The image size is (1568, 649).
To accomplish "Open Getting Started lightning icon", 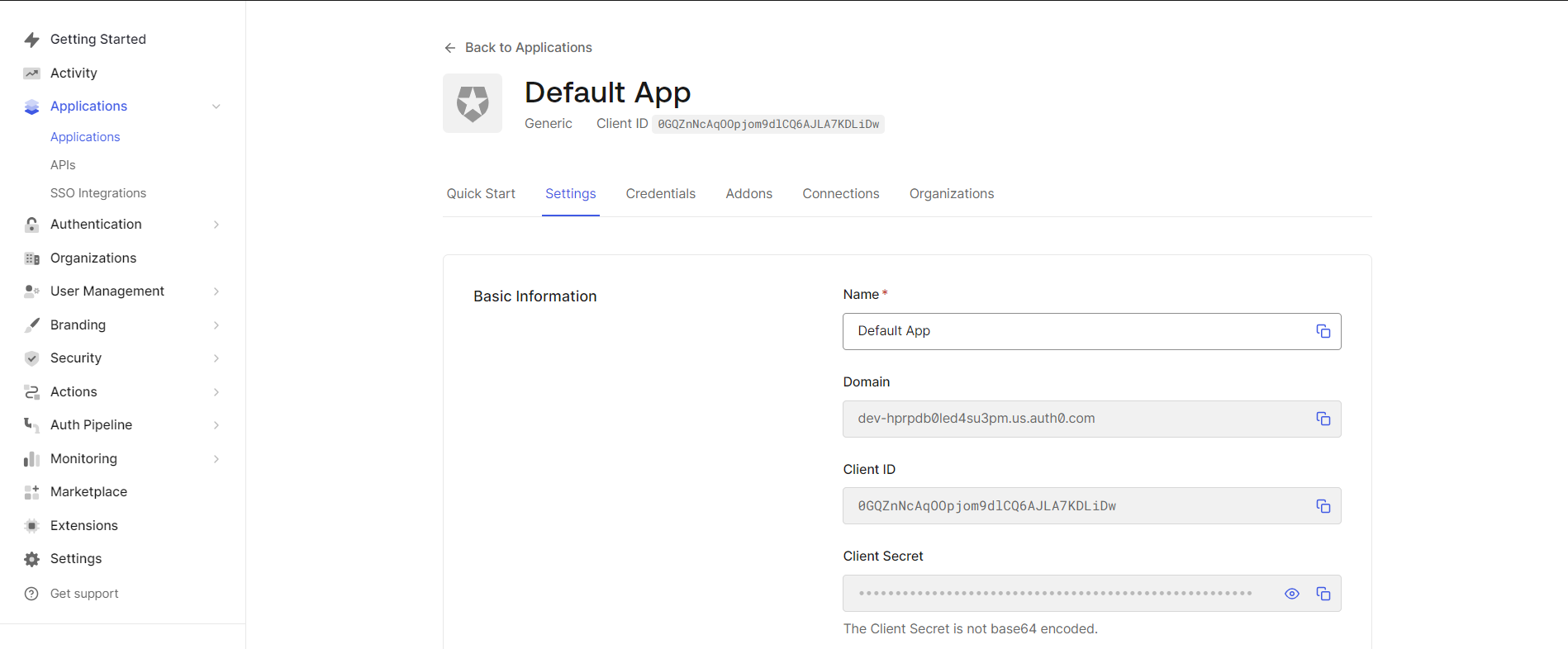I will click(x=32, y=40).
